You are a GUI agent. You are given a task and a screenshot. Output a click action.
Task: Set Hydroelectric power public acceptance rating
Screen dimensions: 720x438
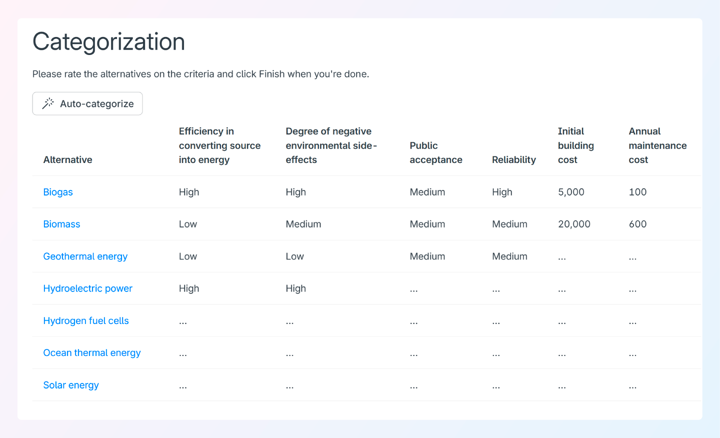414,290
